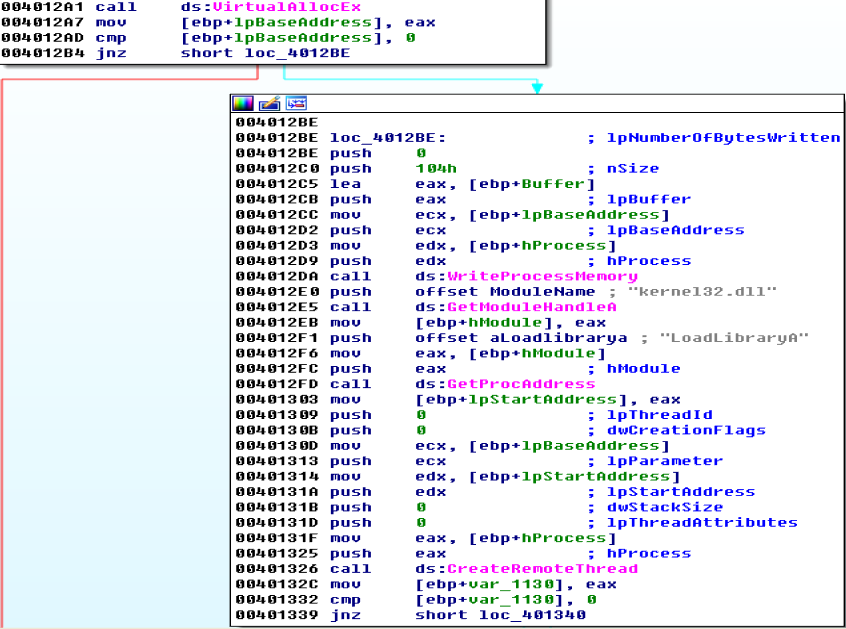This screenshot has width=846, height=629.
Task: Click the CreateRemoteThread call target
Action: (x=542, y=569)
